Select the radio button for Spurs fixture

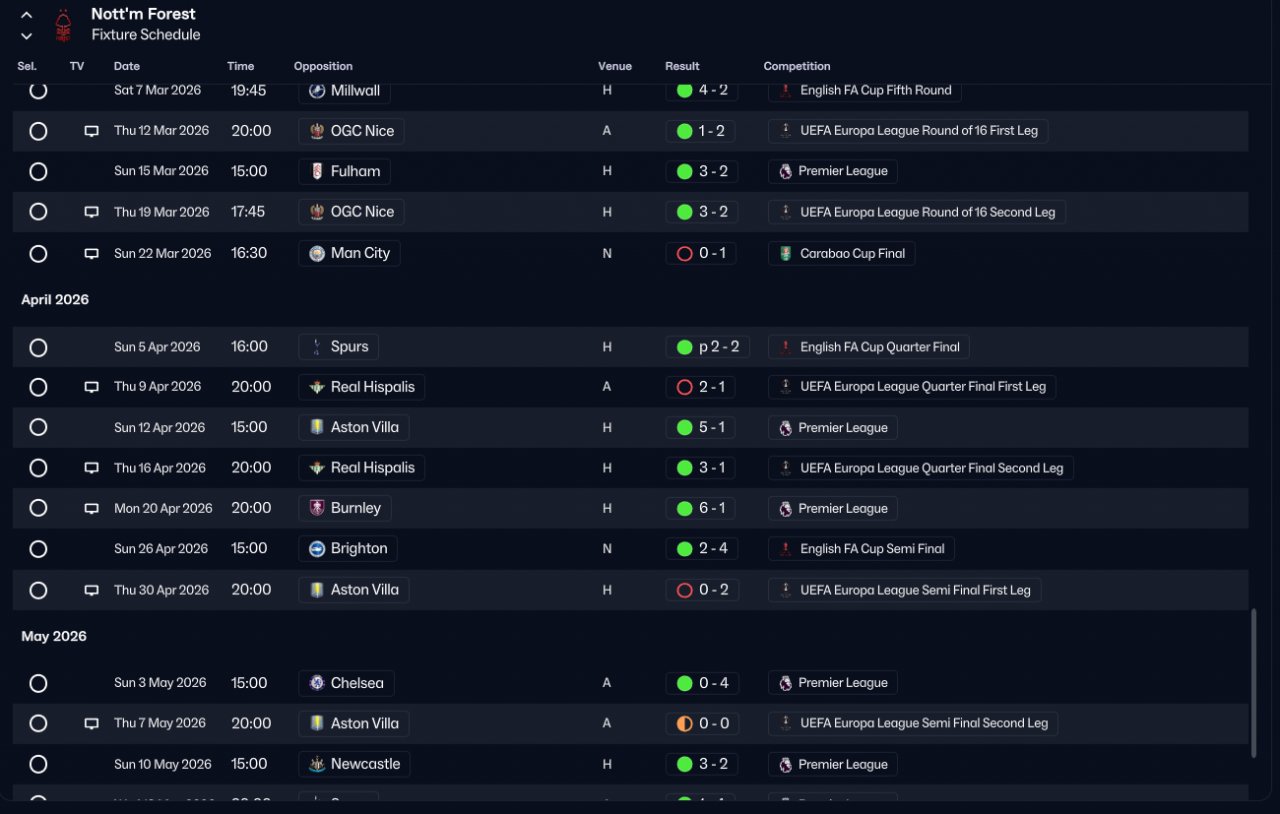point(38,347)
